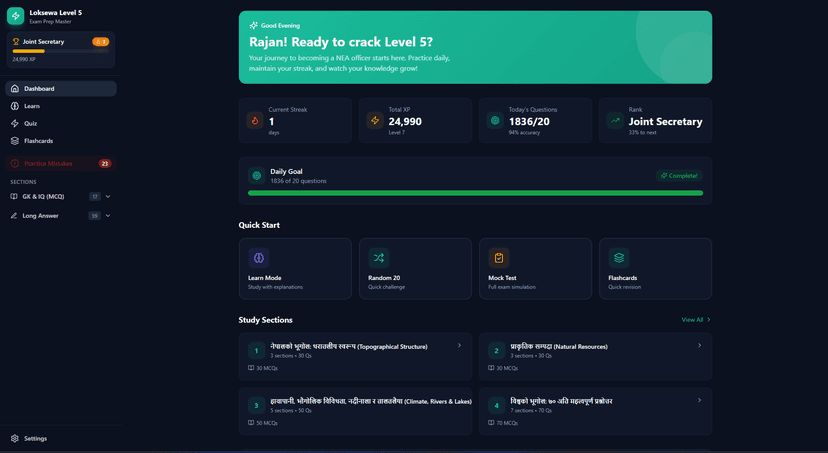Open Quiz from the sidebar
The image size is (828, 453).
coord(31,124)
